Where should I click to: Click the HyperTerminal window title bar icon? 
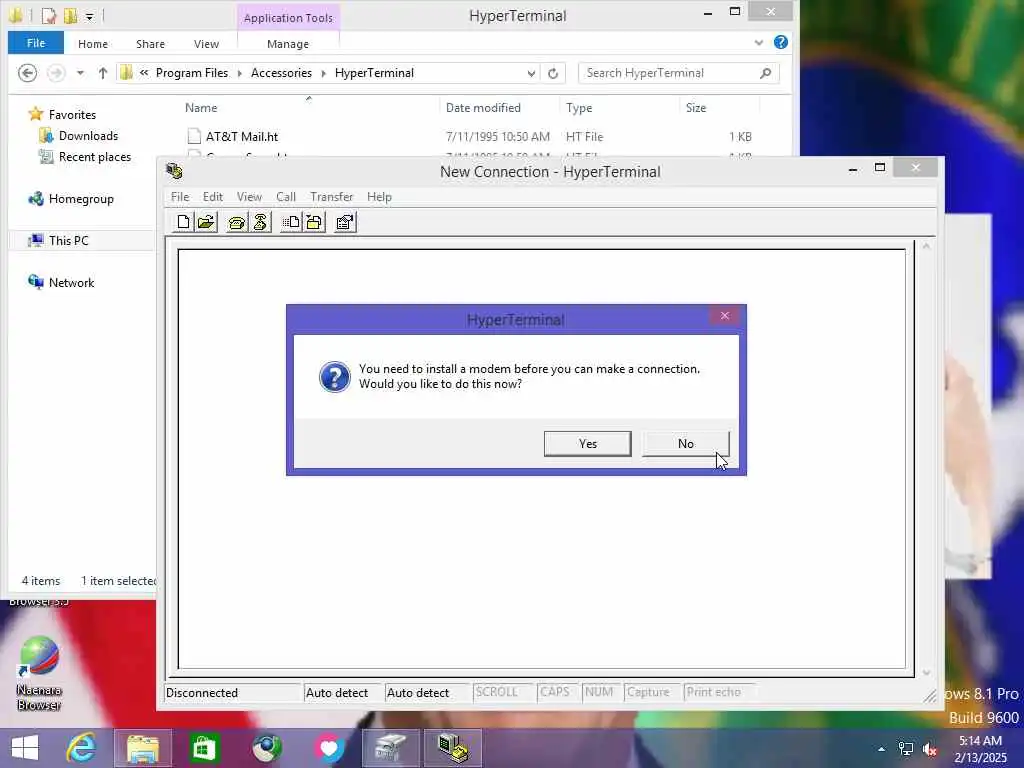coord(174,171)
